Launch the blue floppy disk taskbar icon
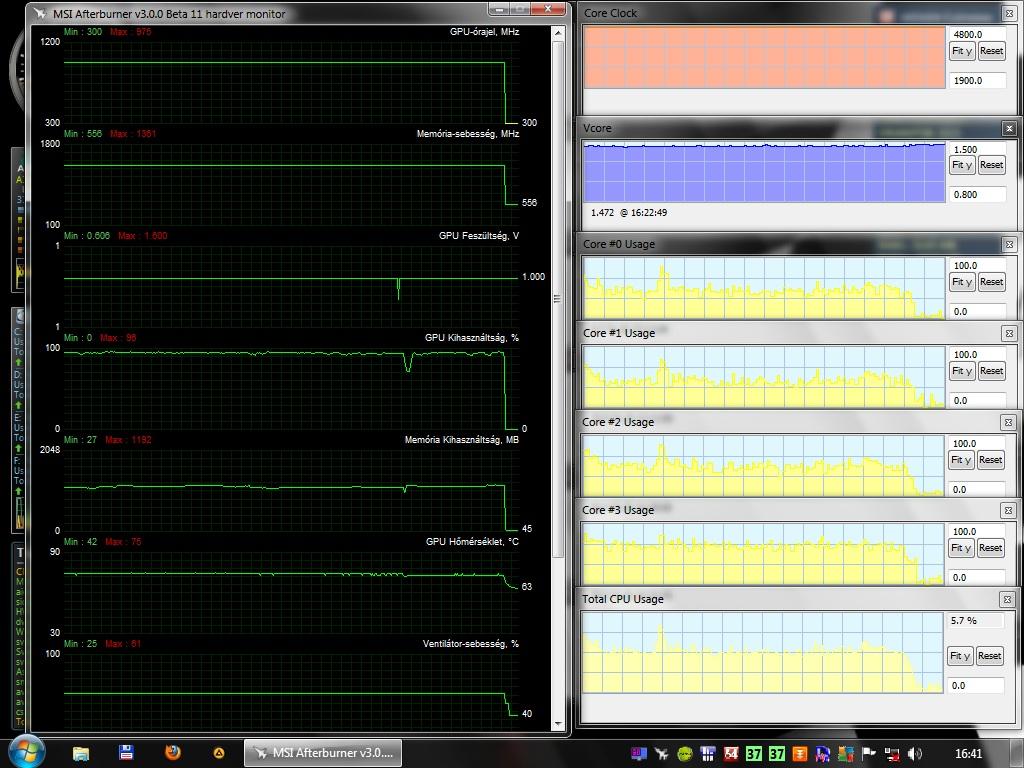The width and height of the screenshot is (1024, 768). click(x=126, y=752)
